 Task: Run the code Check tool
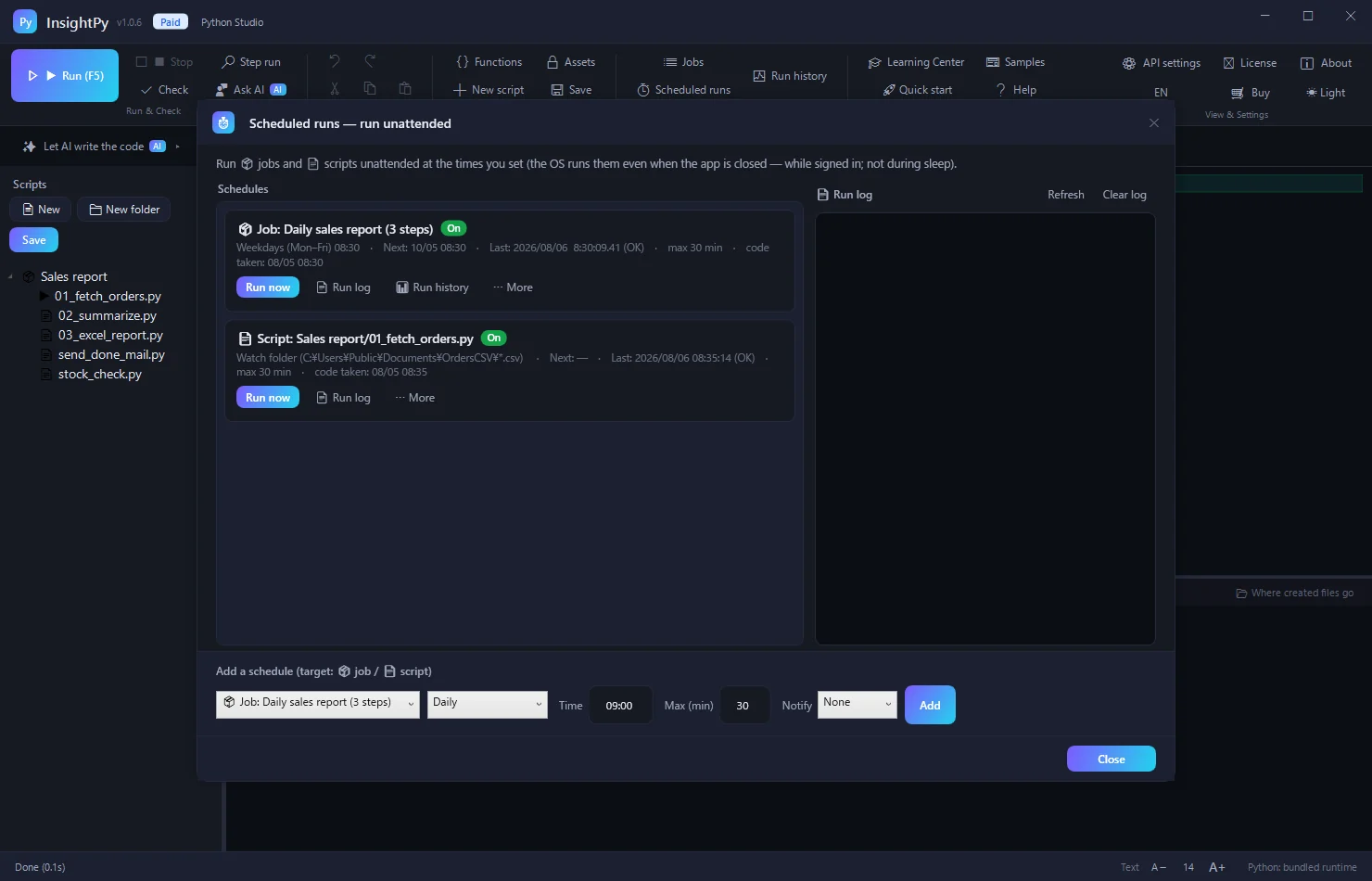tap(165, 90)
